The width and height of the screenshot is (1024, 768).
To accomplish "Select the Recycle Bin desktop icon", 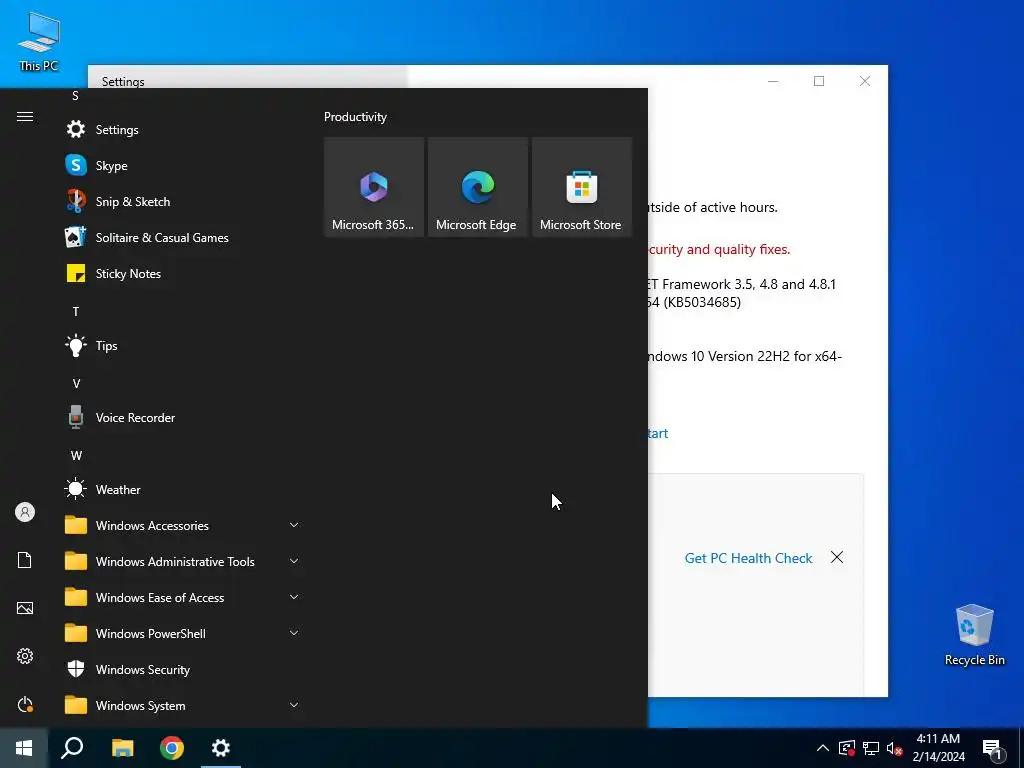I will (974, 634).
